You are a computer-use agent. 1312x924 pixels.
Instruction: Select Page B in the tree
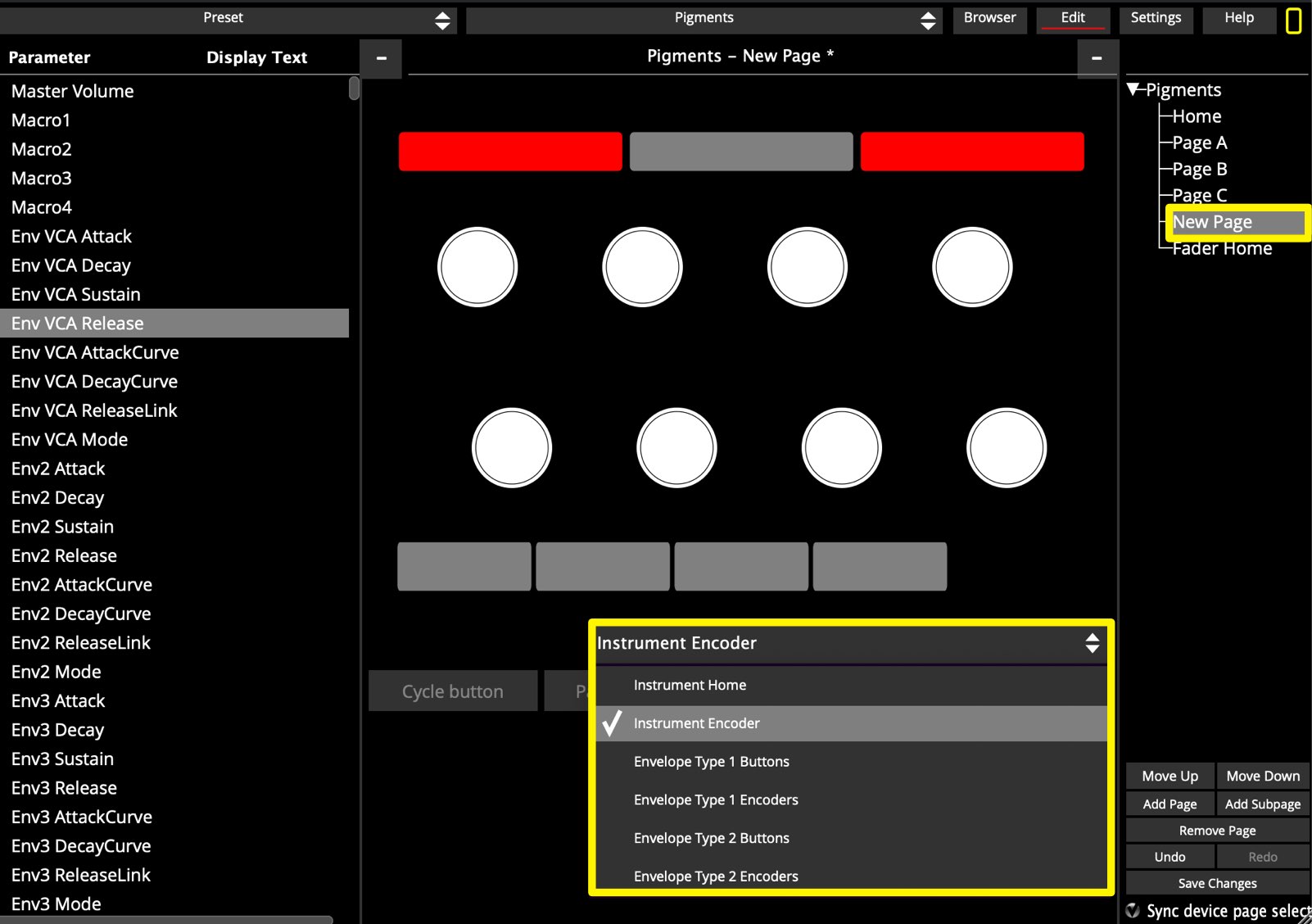pos(1199,169)
